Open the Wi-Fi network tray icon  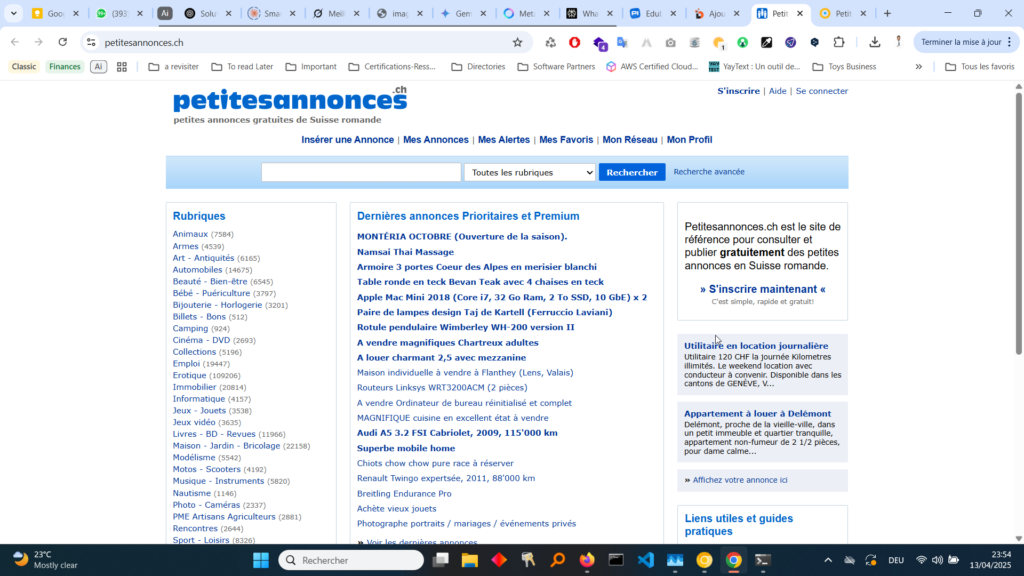[921, 560]
